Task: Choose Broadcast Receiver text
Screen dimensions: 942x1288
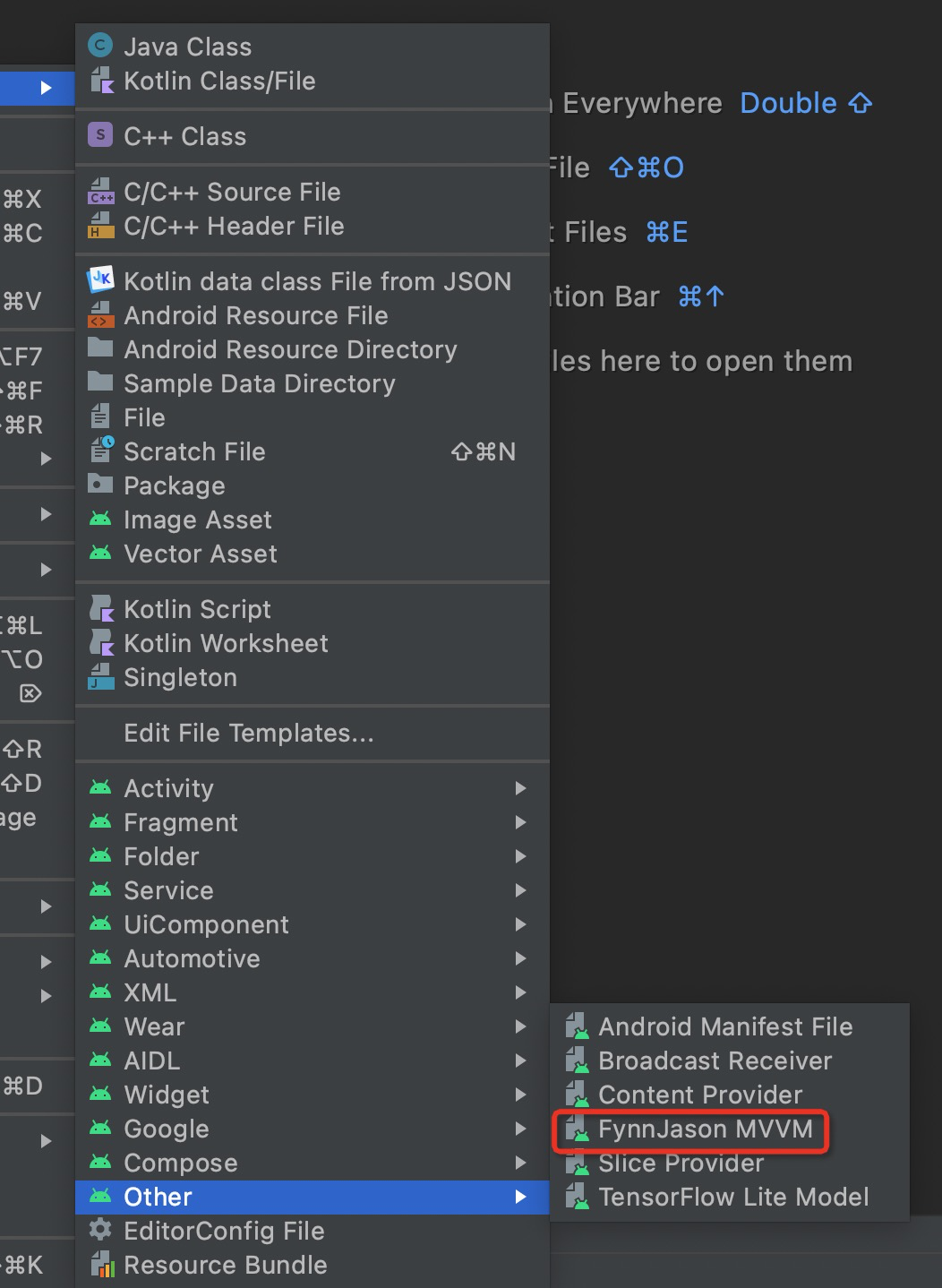Action: click(715, 1060)
